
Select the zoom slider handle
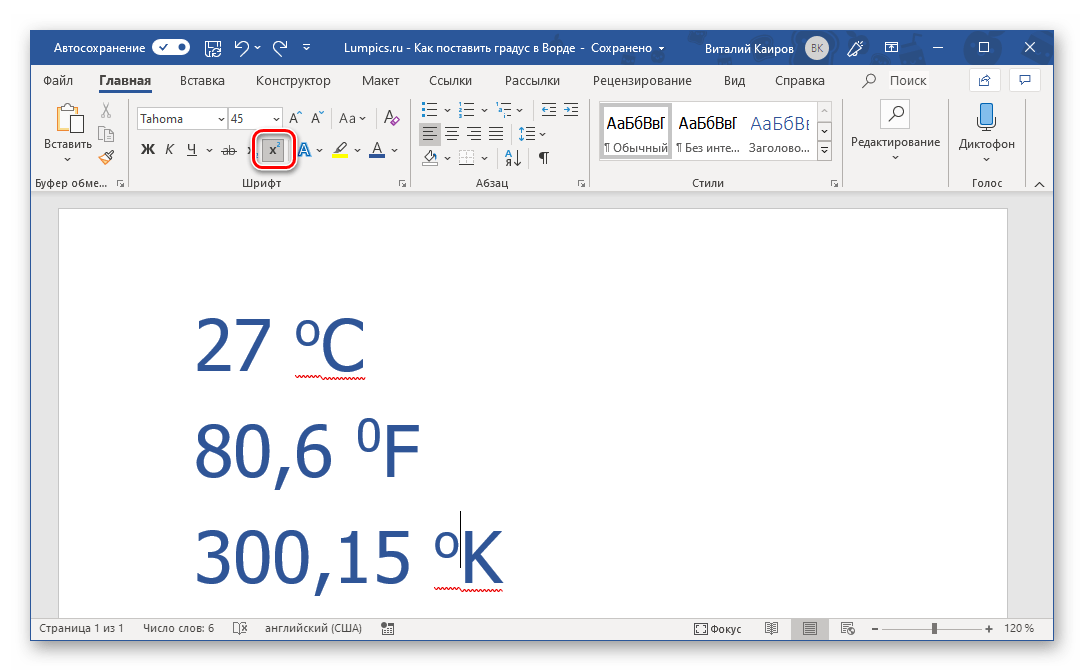click(x=934, y=628)
